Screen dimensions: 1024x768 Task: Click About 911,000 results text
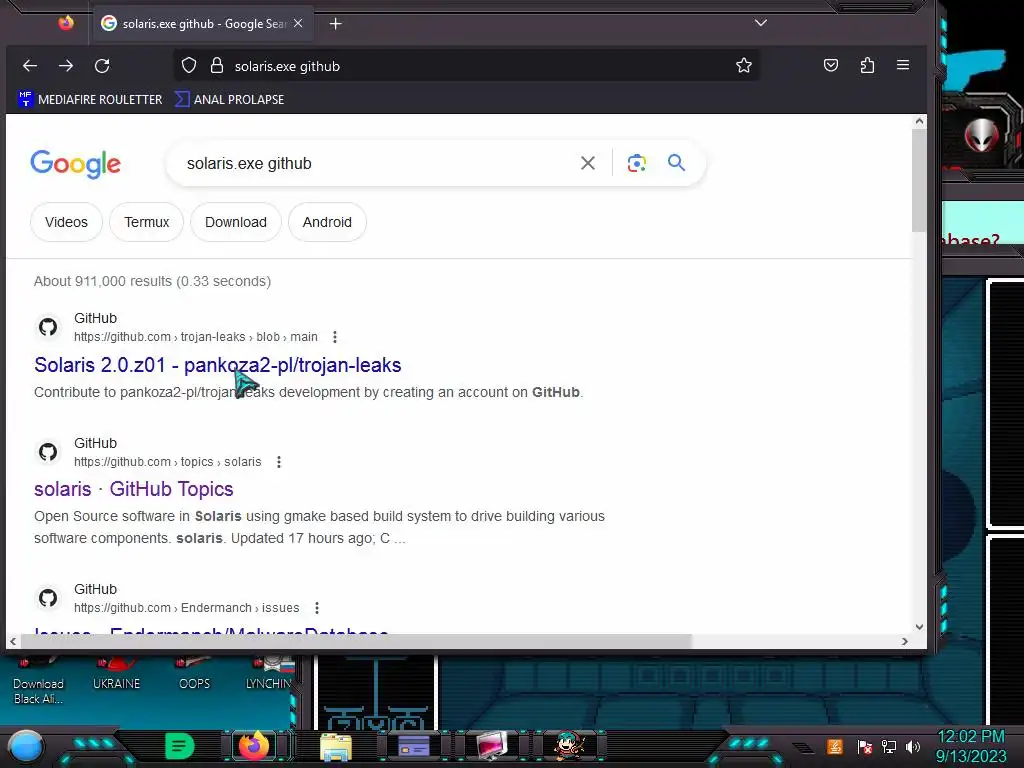click(x=153, y=281)
